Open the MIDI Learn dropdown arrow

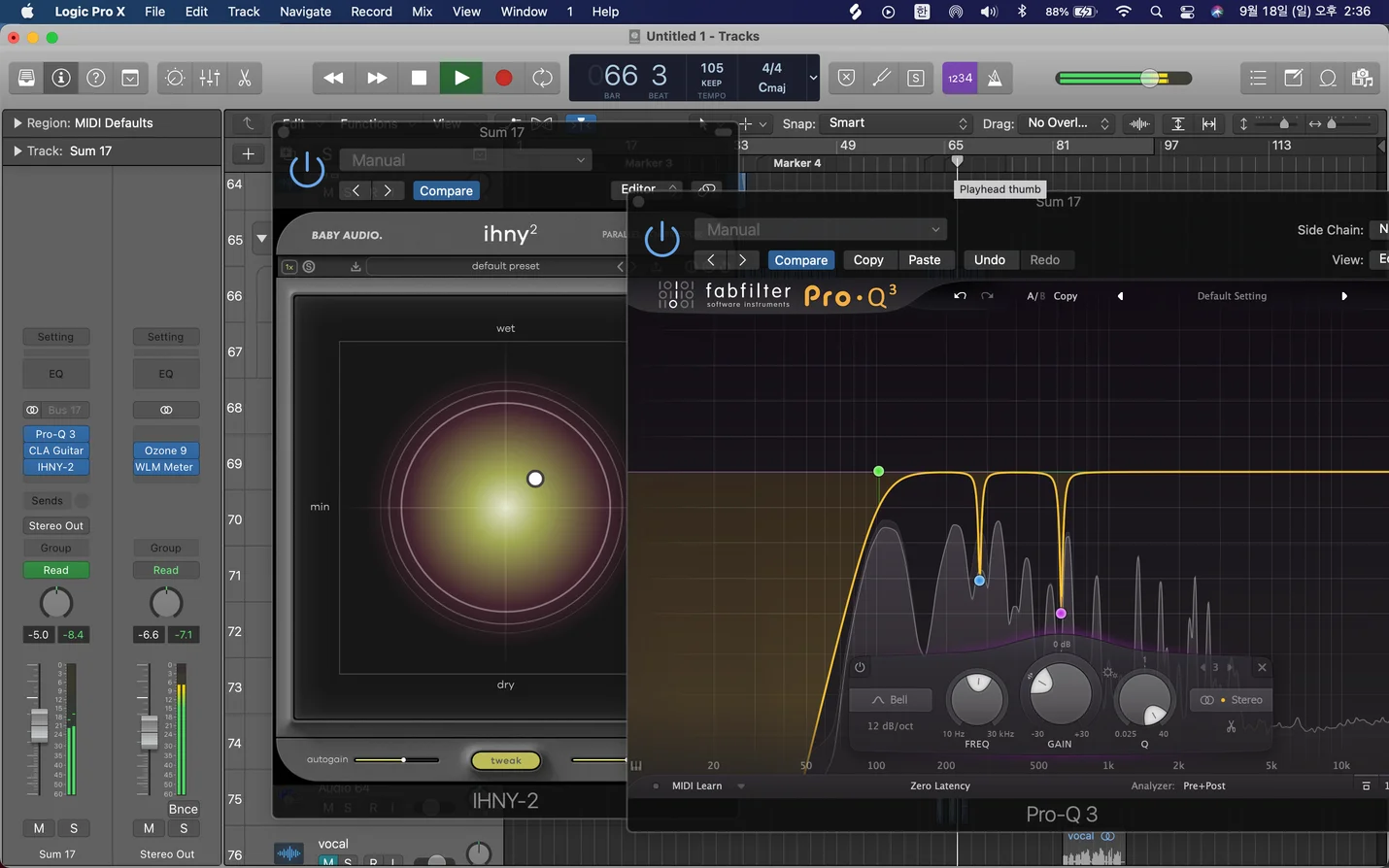(741, 786)
